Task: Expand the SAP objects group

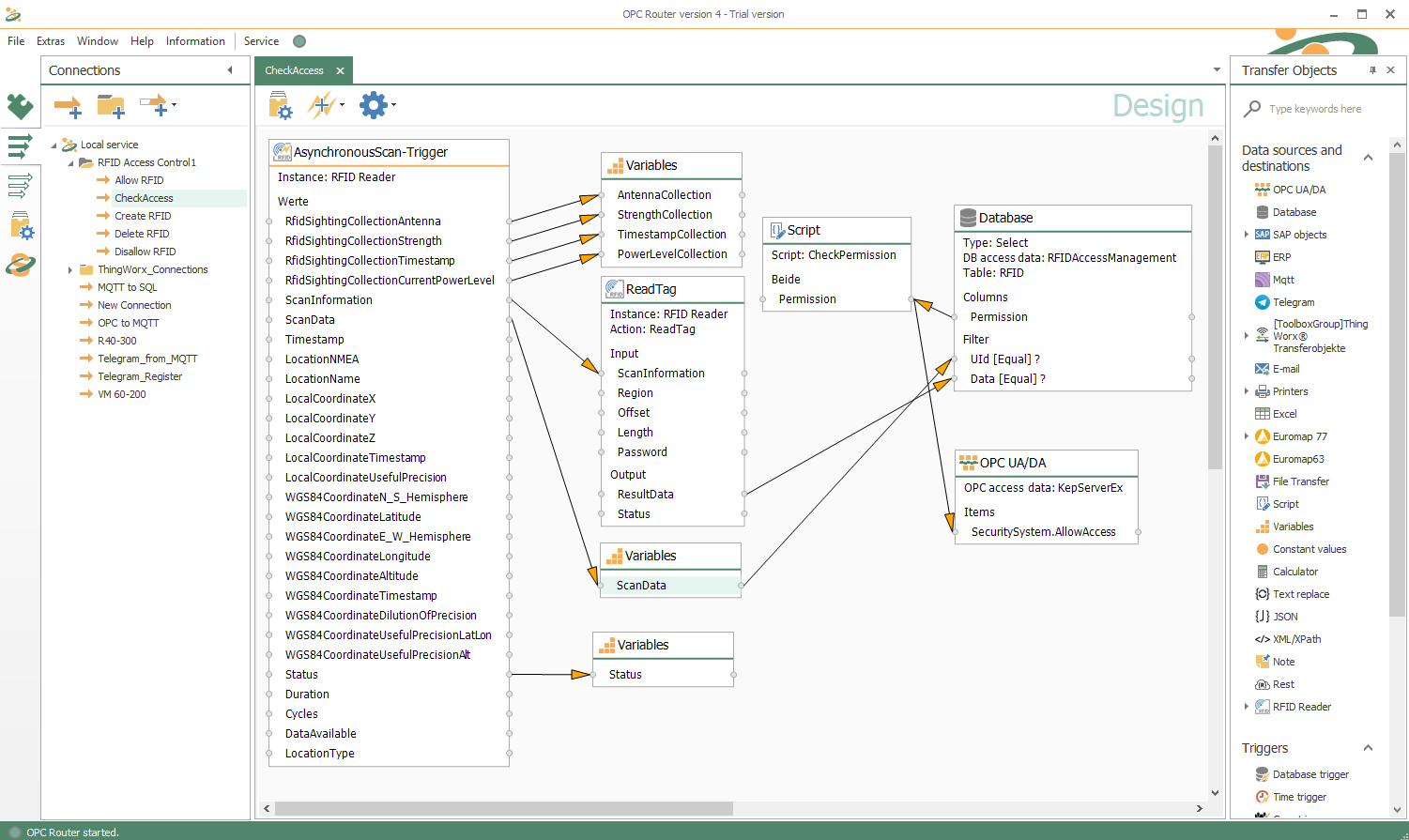Action: pyautogui.click(x=1247, y=235)
